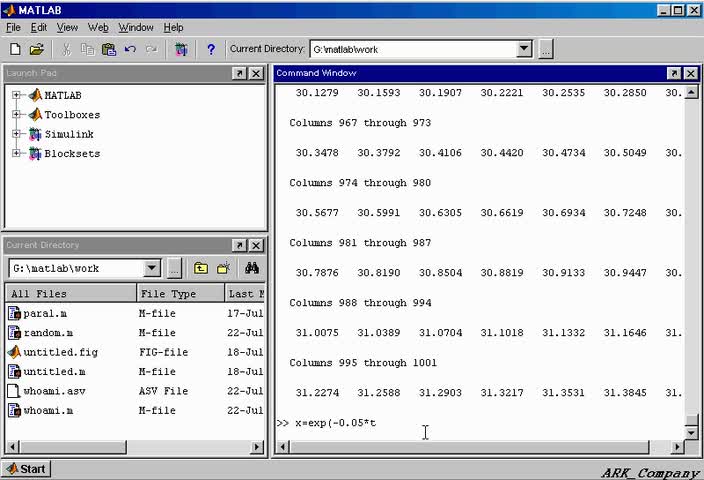This screenshot has height=480, width=704.
Task: Click the New file toolbar icon
Action: pos(15,49)
